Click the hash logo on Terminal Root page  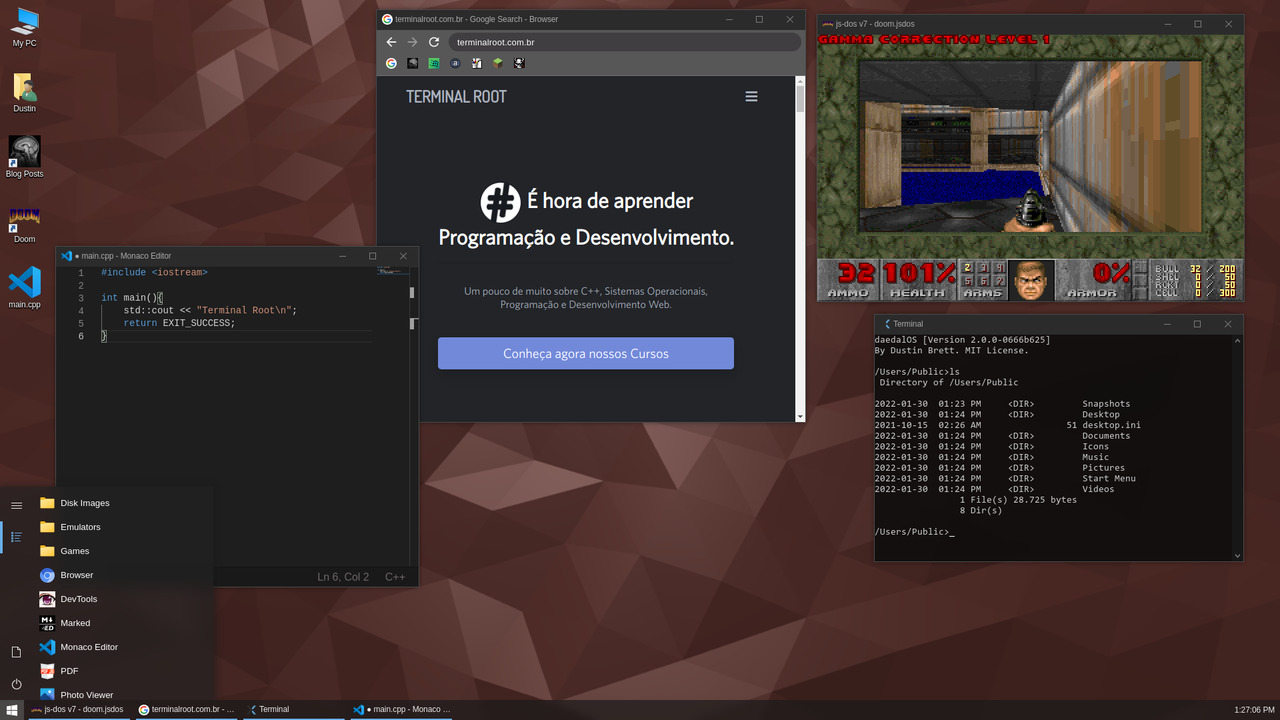click(x=499, y=202)
